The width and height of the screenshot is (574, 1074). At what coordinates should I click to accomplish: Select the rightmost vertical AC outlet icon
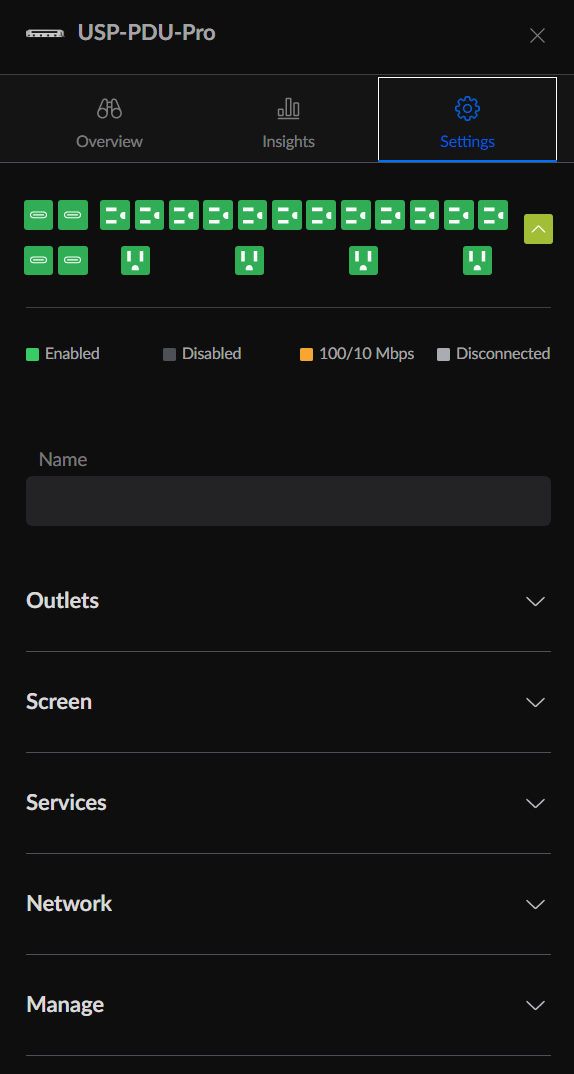[477, 260]
